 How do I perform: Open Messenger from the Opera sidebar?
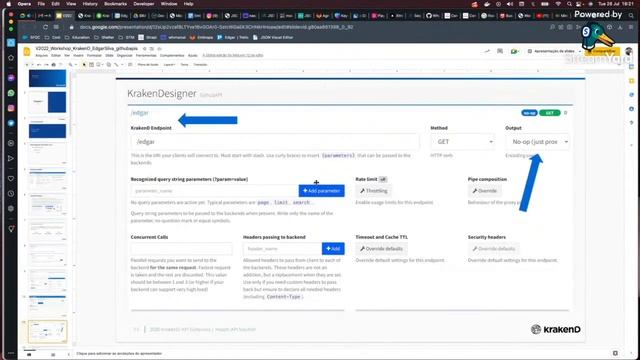11,78
